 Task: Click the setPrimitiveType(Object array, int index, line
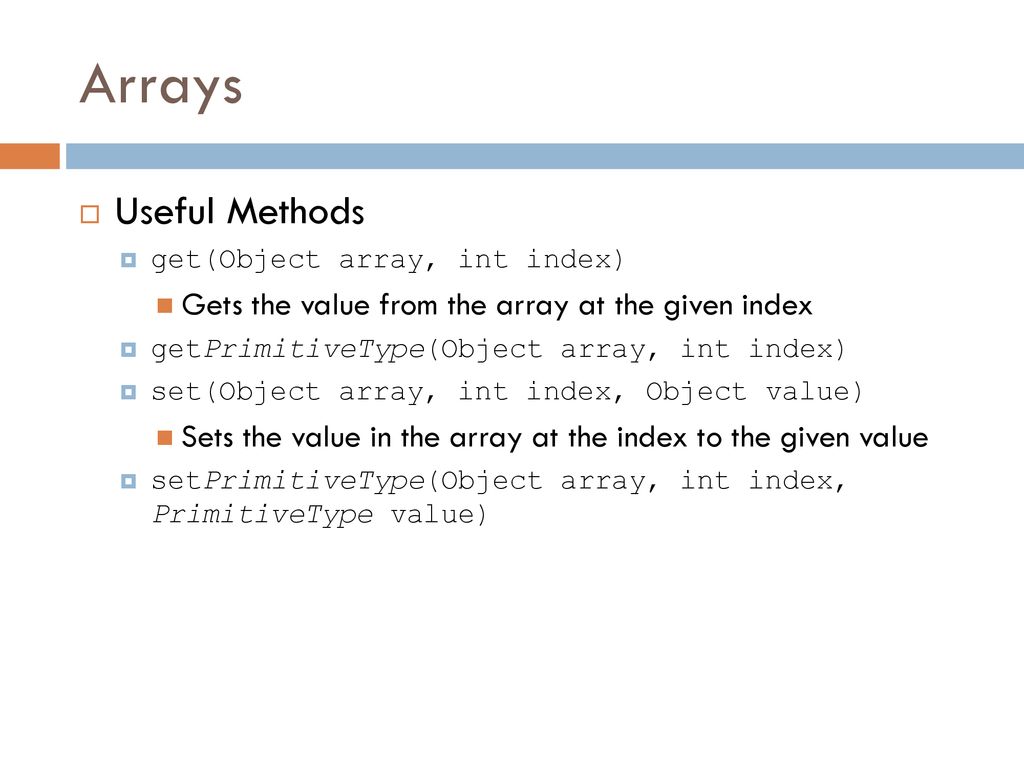499,482
